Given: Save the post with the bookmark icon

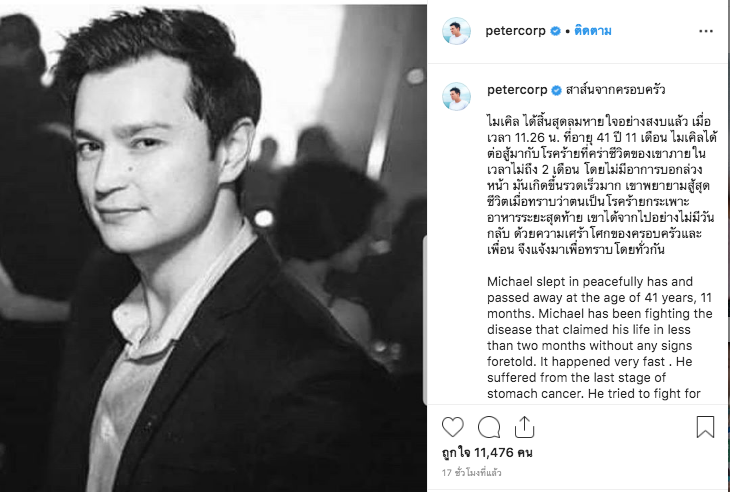Looking at the screenshot, I should click(x=705, y=427).
